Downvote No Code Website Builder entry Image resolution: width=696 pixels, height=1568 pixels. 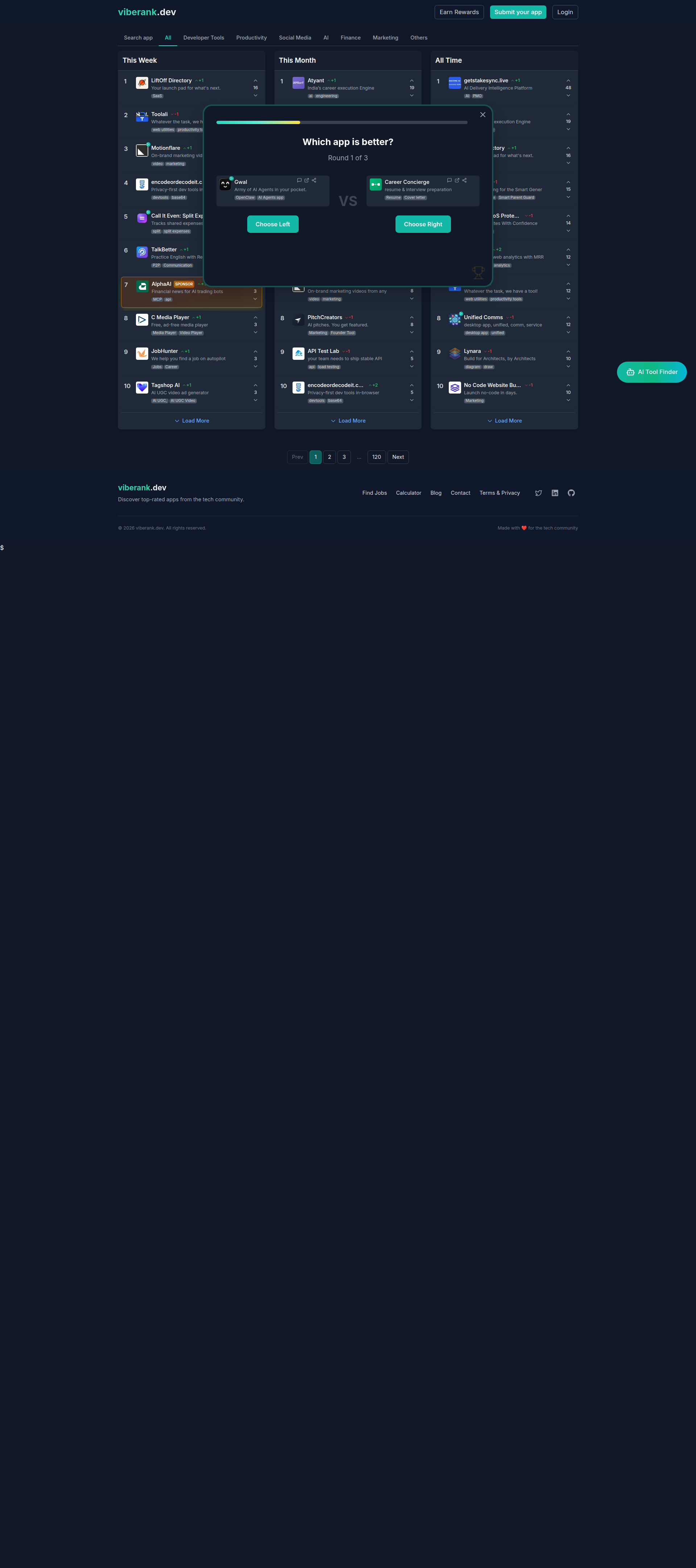[x=568, y=400]
